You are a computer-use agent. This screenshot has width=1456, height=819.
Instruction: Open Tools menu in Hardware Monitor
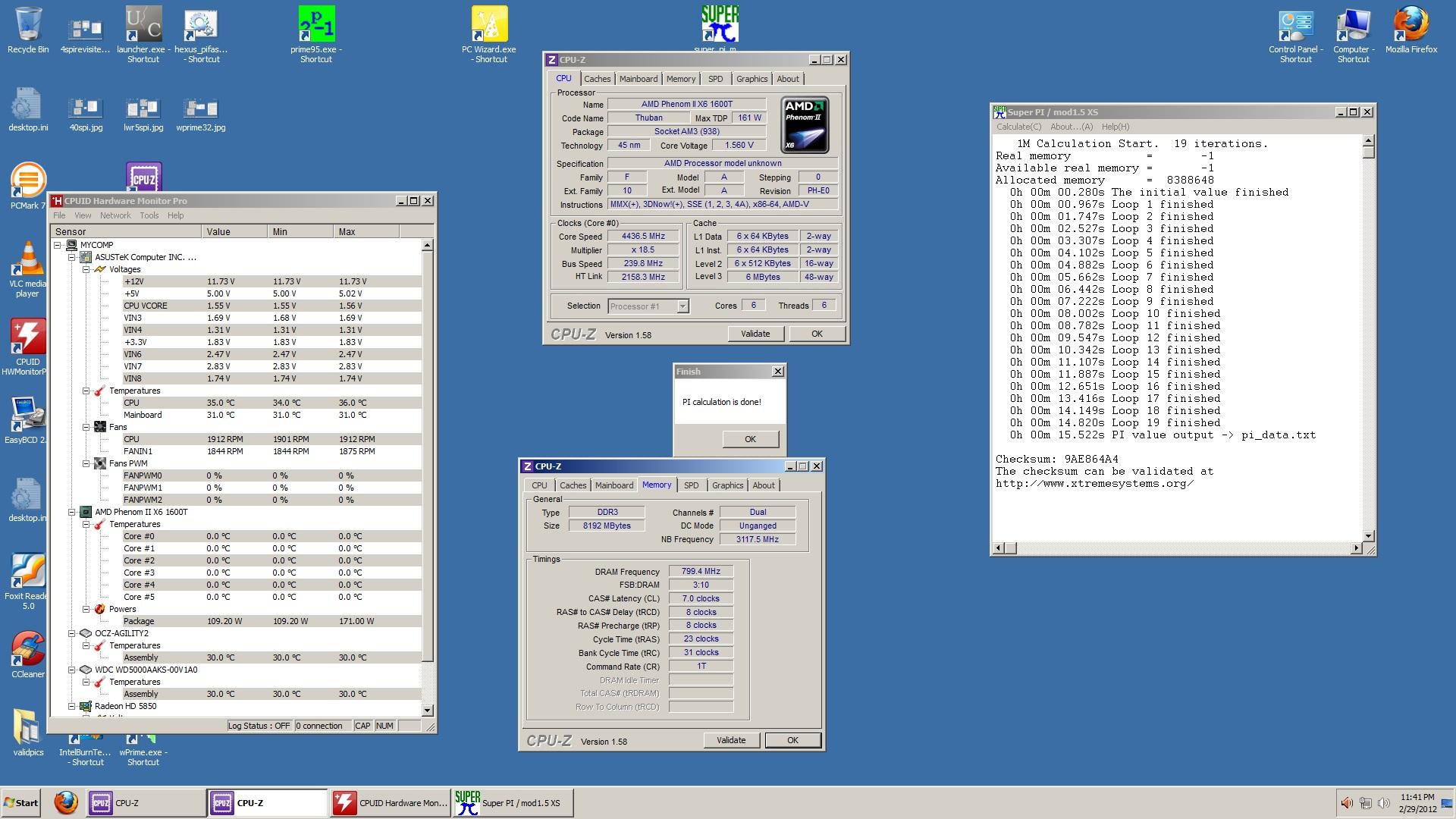[149, 215]
